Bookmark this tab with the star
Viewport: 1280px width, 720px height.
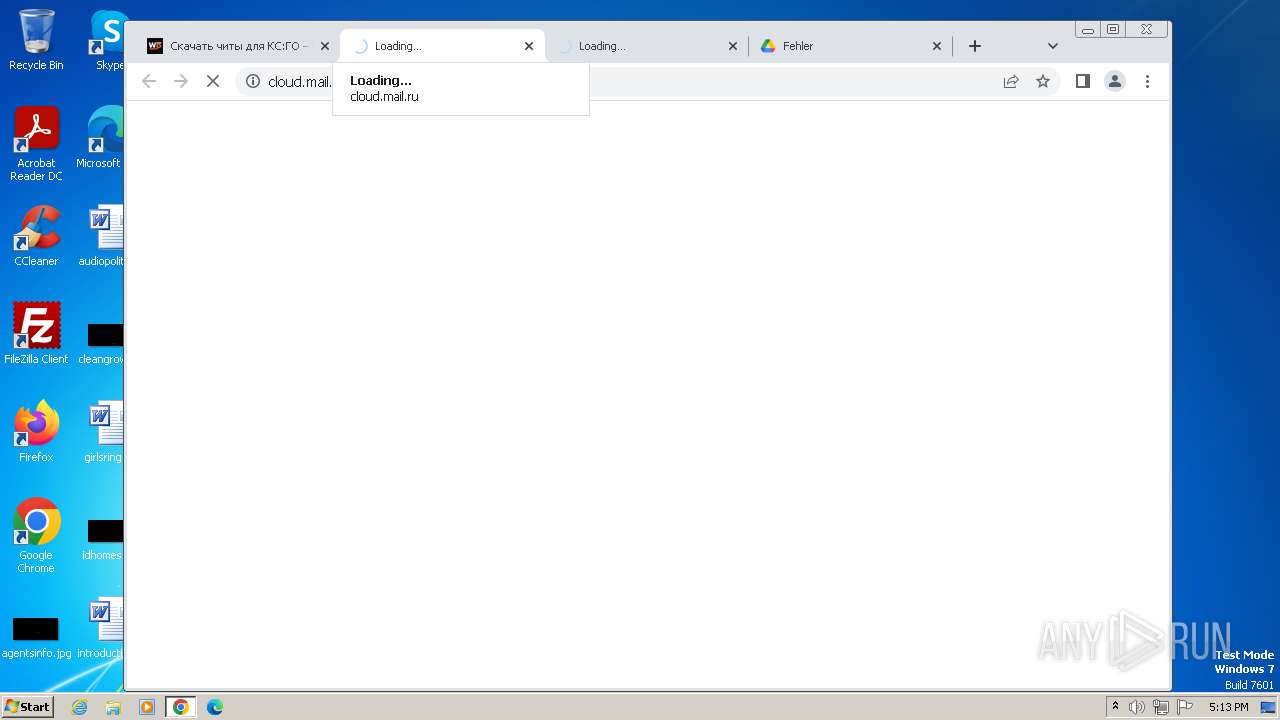point(1043,81)
